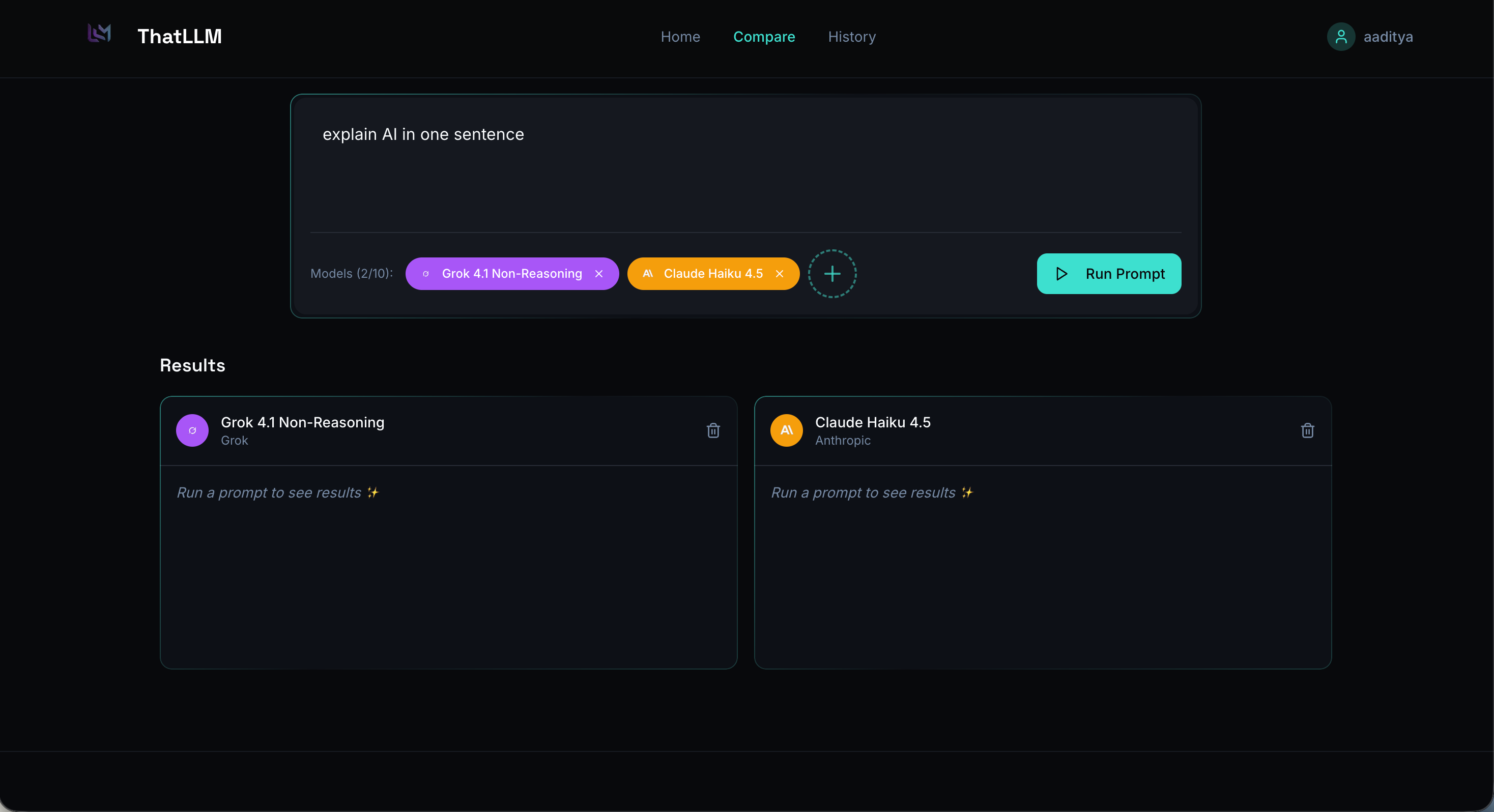
Task: Open the History page
Action: [x=851, y=37]
